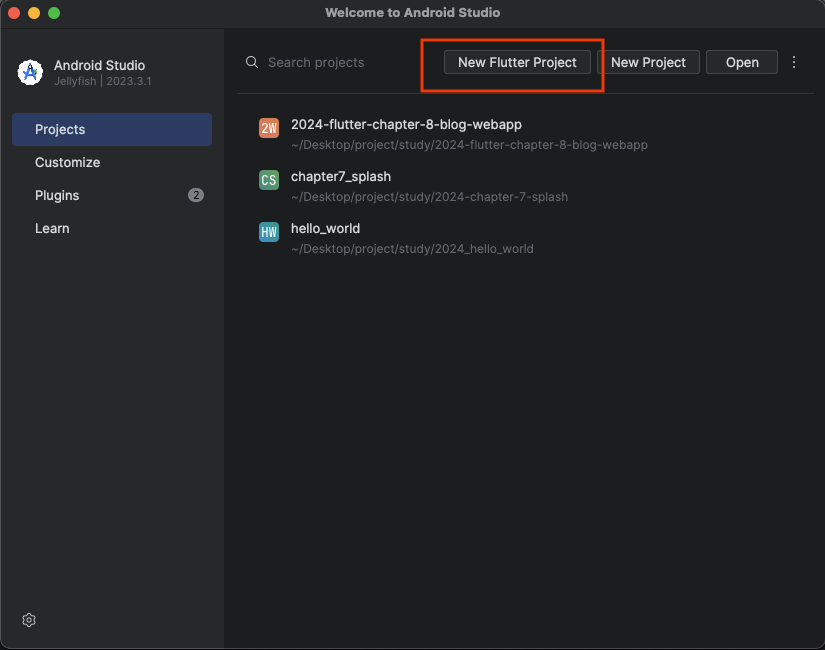Click the Jellyfish | 2023.3.1 version text
825x650 pixels.
coord(103,81)
